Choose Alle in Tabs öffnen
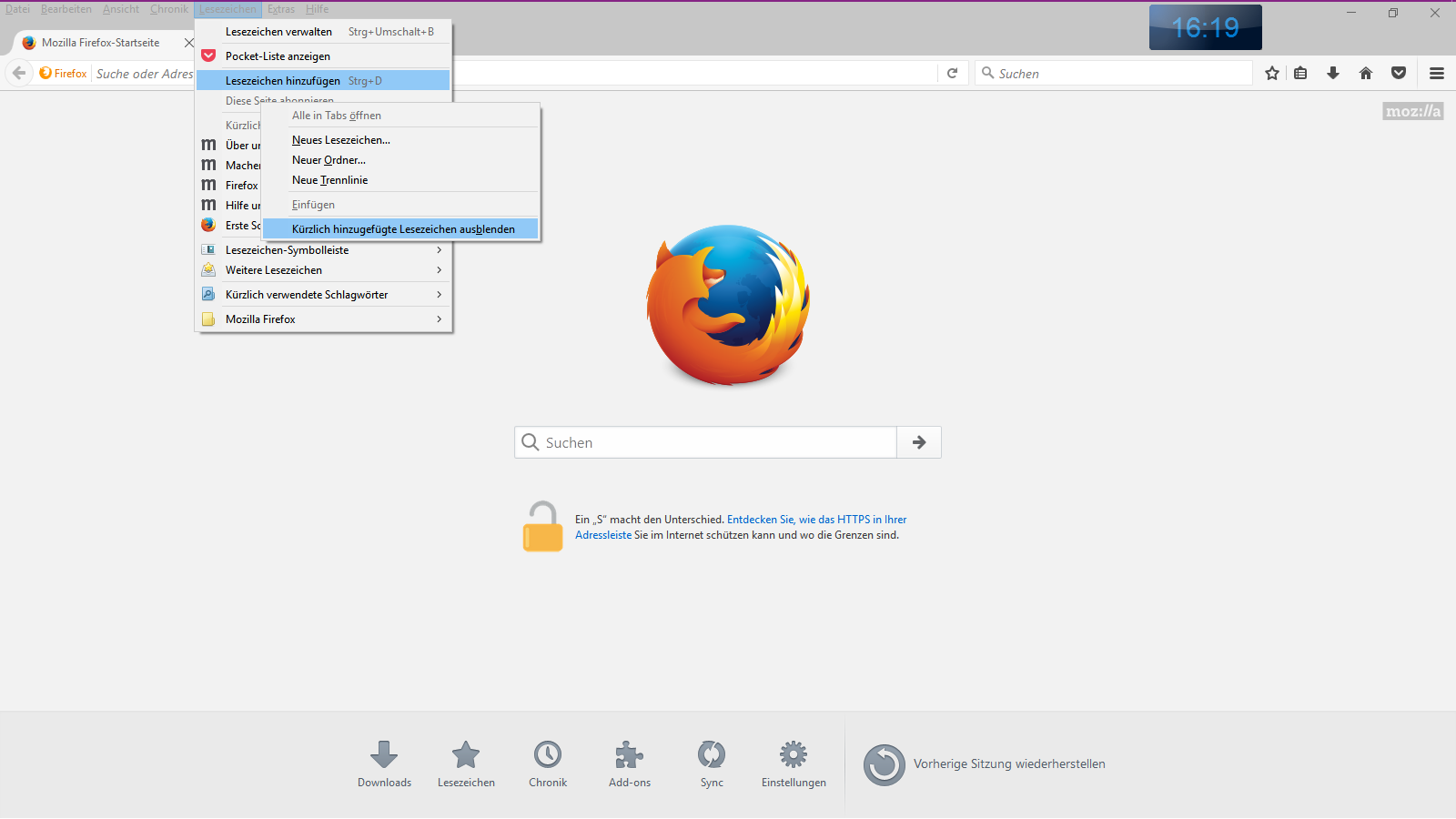Screen dimensions: 1456x819 (x=400, y=116)
